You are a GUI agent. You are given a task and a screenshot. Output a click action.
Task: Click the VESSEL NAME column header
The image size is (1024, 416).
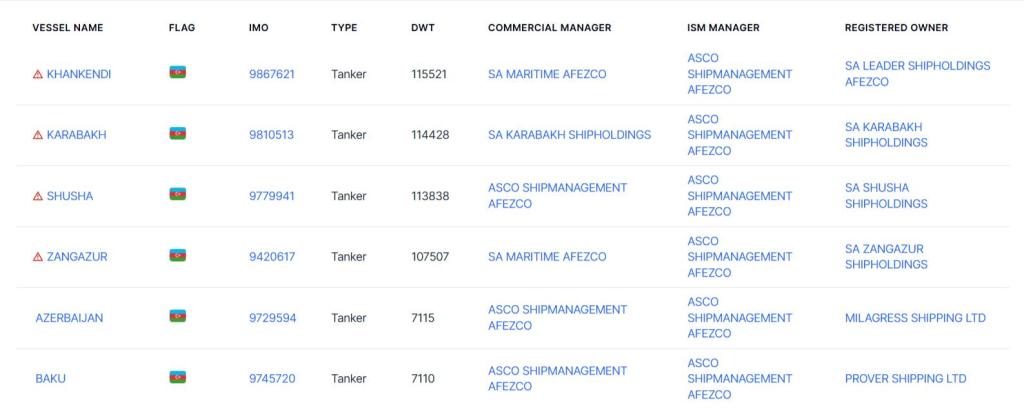pos(67,28)
